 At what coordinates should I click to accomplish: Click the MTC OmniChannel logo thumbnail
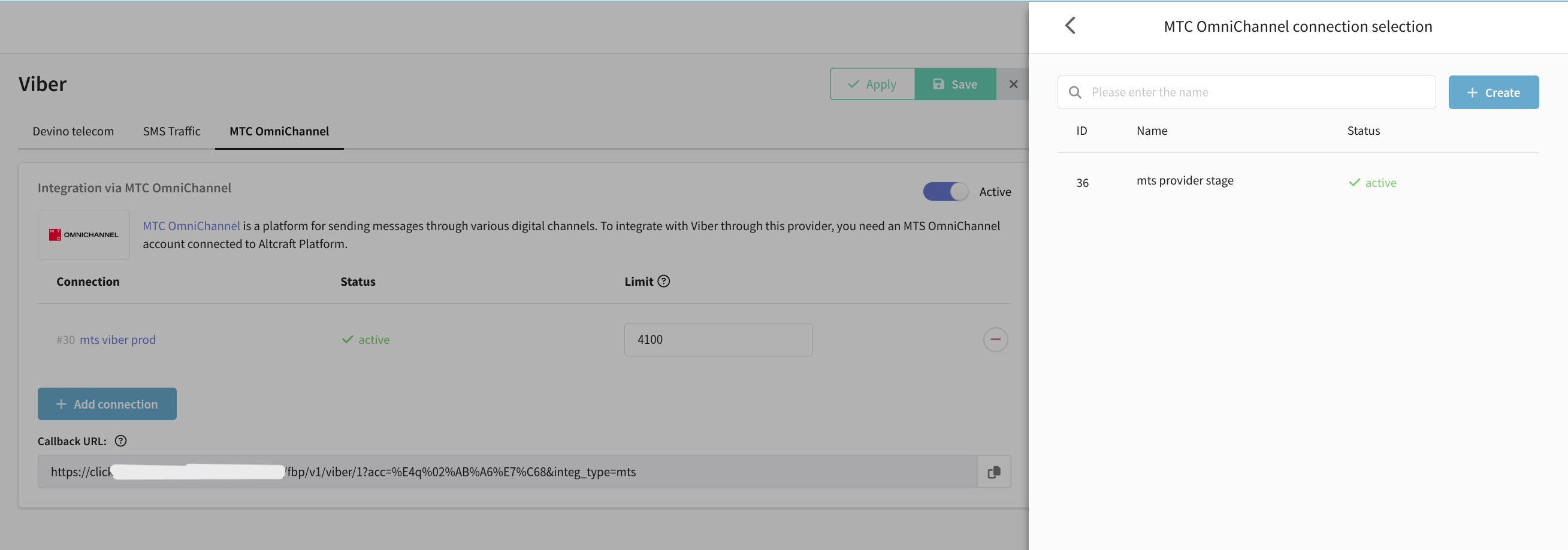84,235
